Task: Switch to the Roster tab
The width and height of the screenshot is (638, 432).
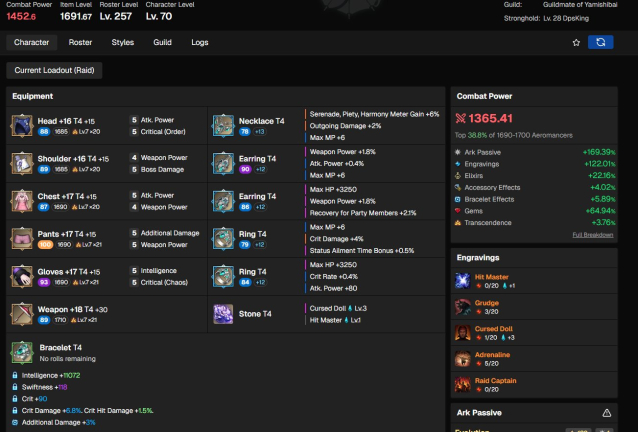Action: coord(80,43)
